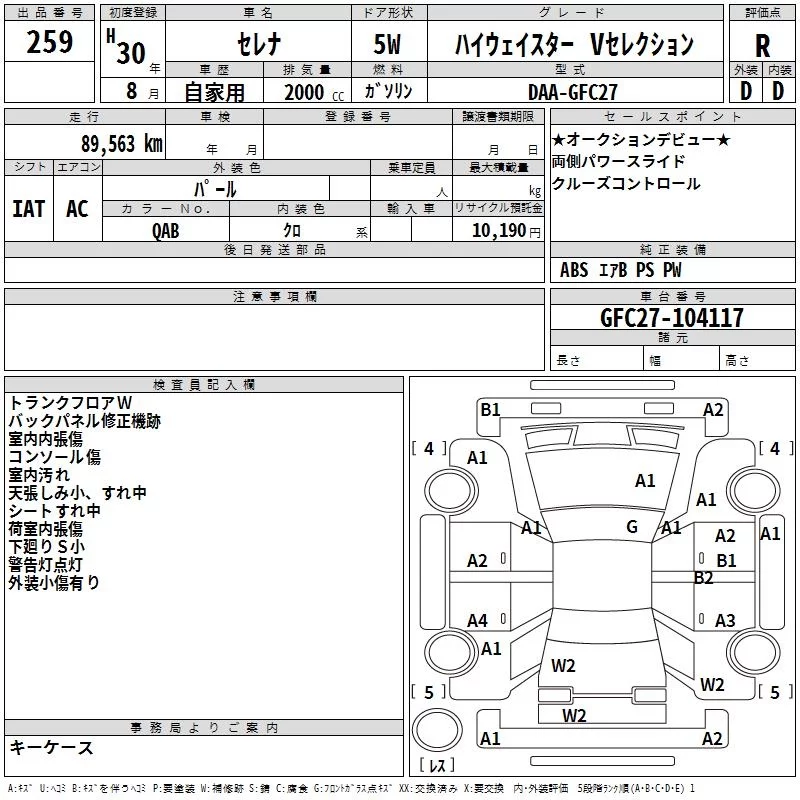Screen dimensions: 800x800
Task: Select the overall rating R
Action: coord(762,45)
